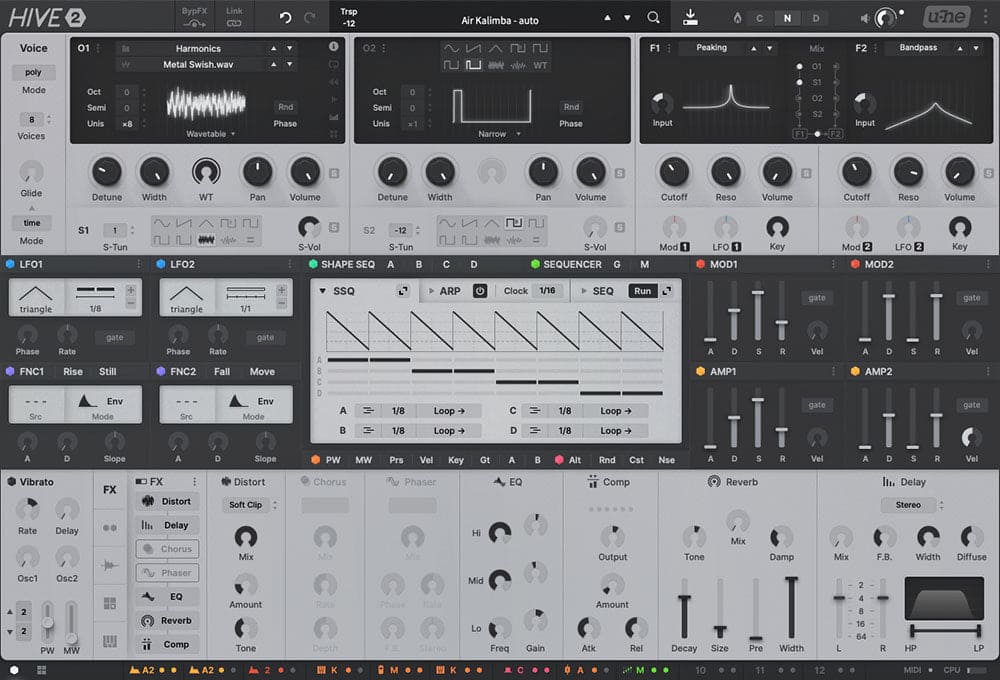Click the hexagon icon in bottom bar

pos(14,669)
